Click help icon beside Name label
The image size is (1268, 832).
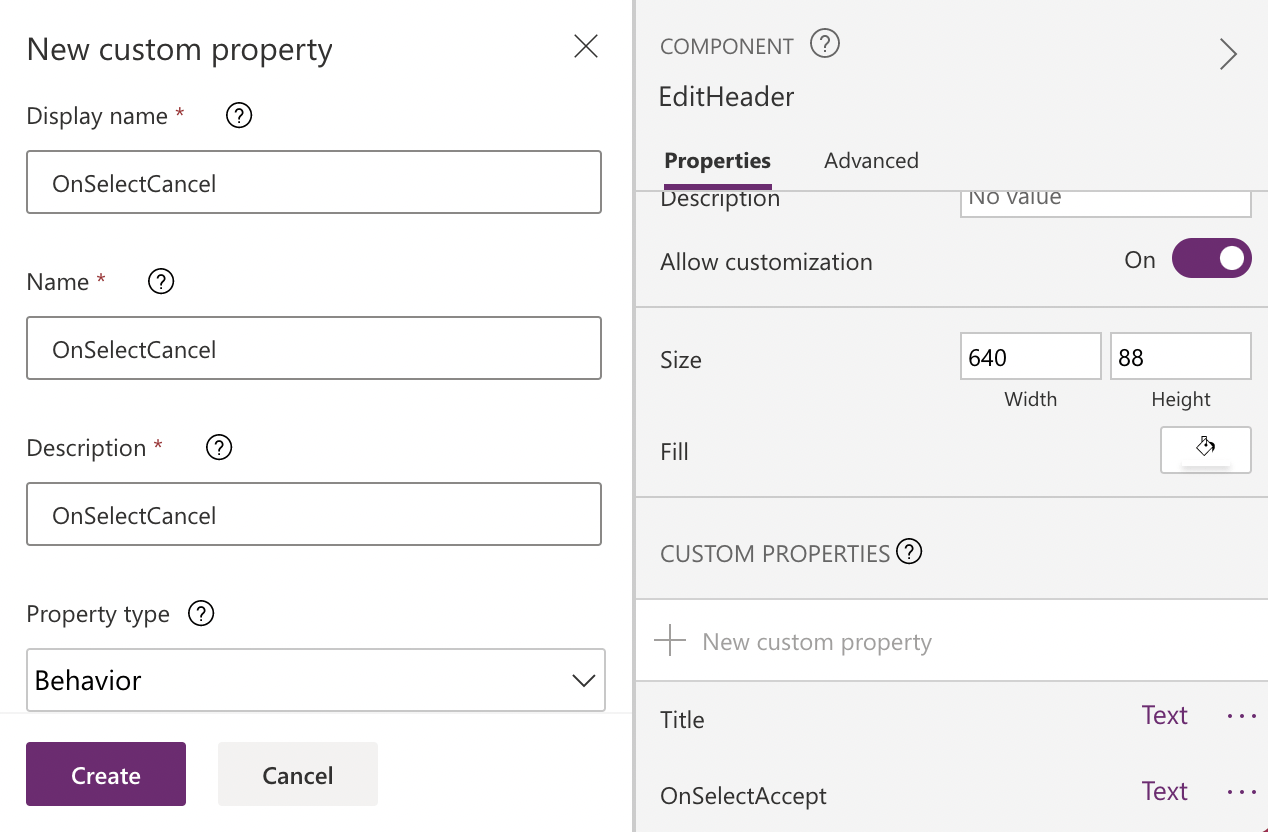161,282
